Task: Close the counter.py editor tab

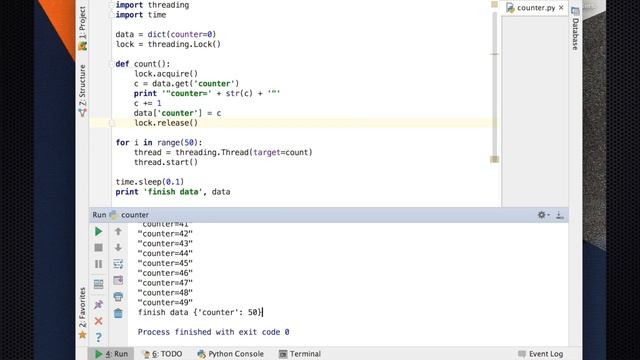Action: pos(561,8)
